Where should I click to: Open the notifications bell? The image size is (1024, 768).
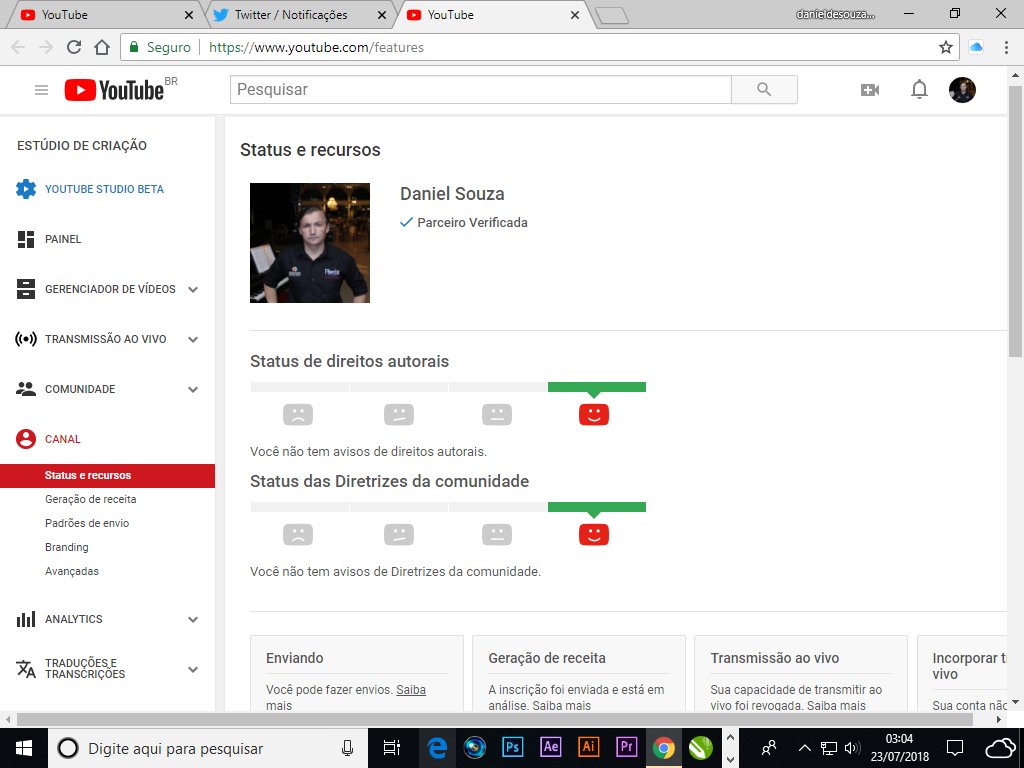click(x=919, y=89)
